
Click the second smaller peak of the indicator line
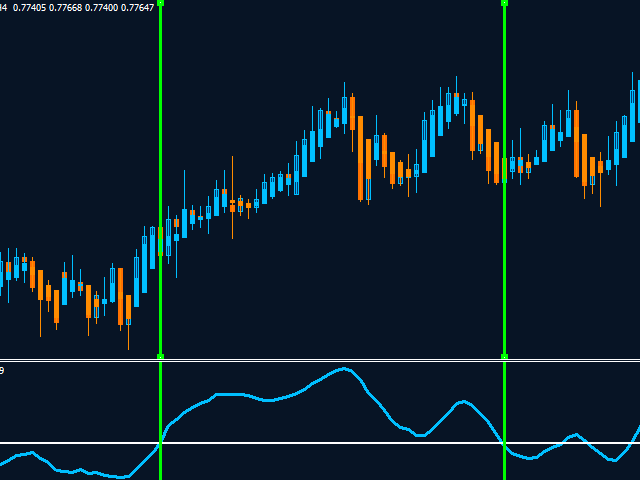tap(462, 402)
